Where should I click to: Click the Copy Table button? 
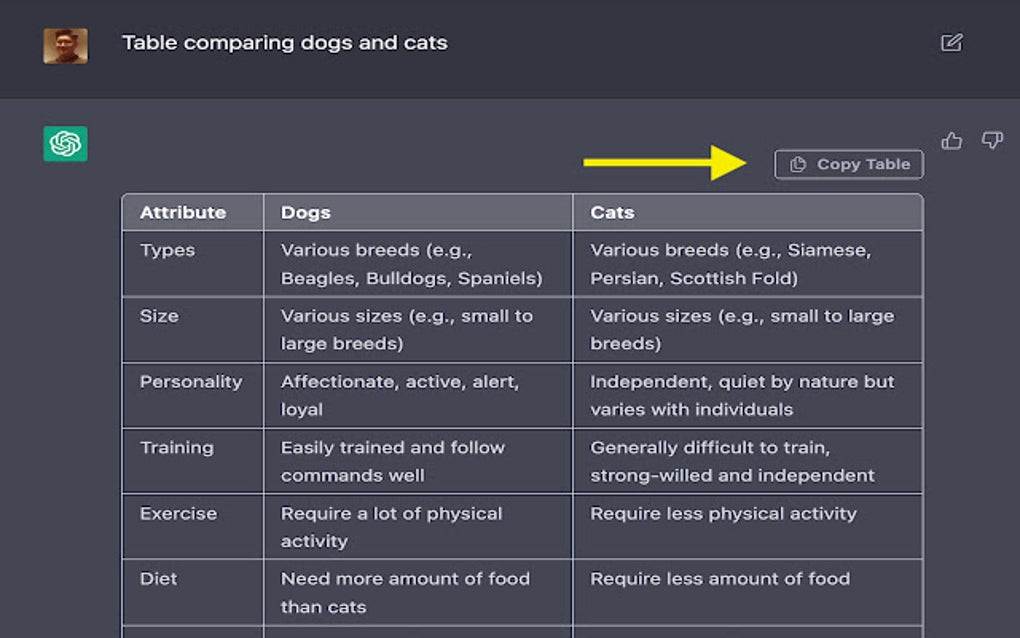tap(848, 165)
